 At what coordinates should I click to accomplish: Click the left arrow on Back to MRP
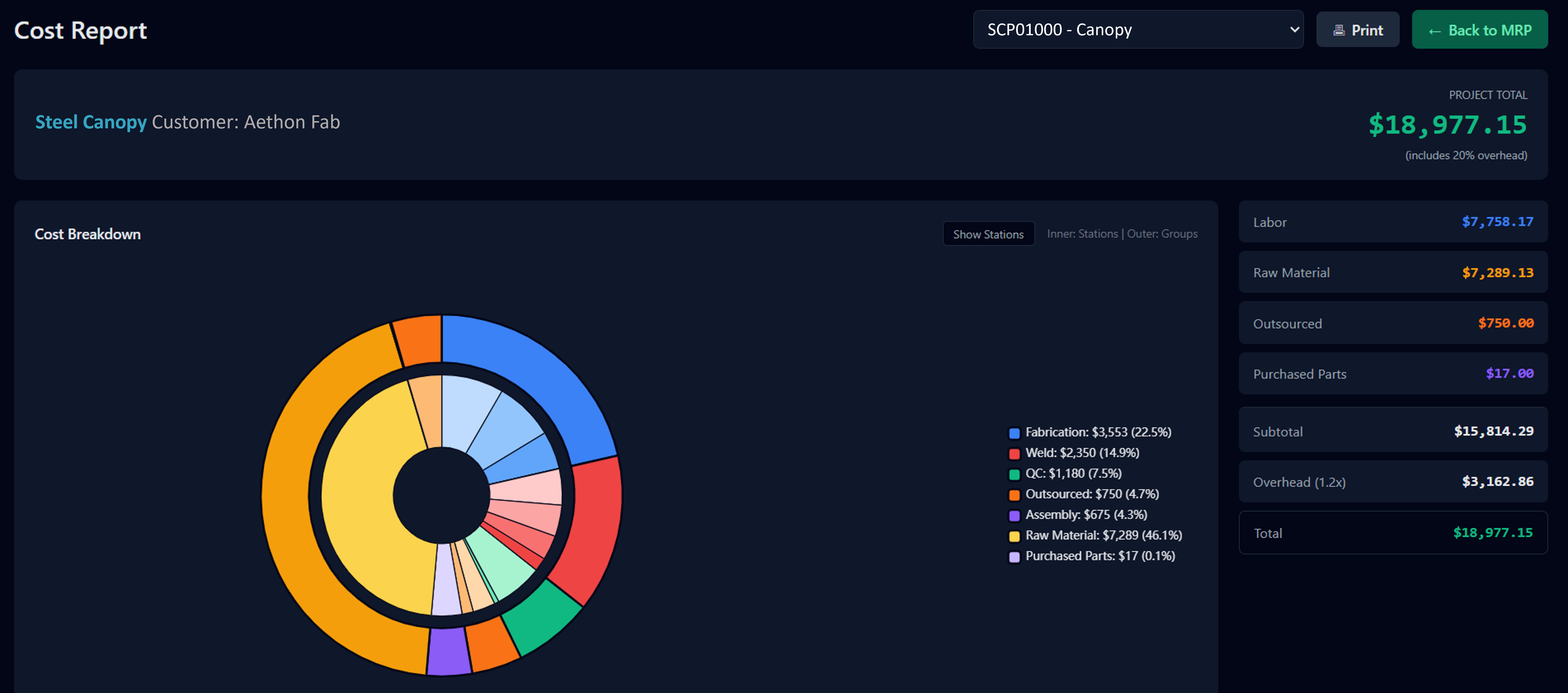tap(1435, 31)
